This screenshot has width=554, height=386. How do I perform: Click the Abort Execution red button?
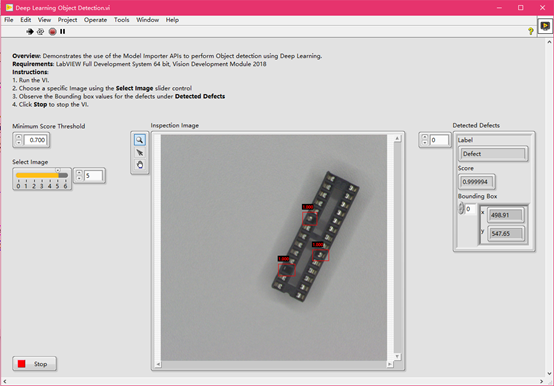[52, 32]
